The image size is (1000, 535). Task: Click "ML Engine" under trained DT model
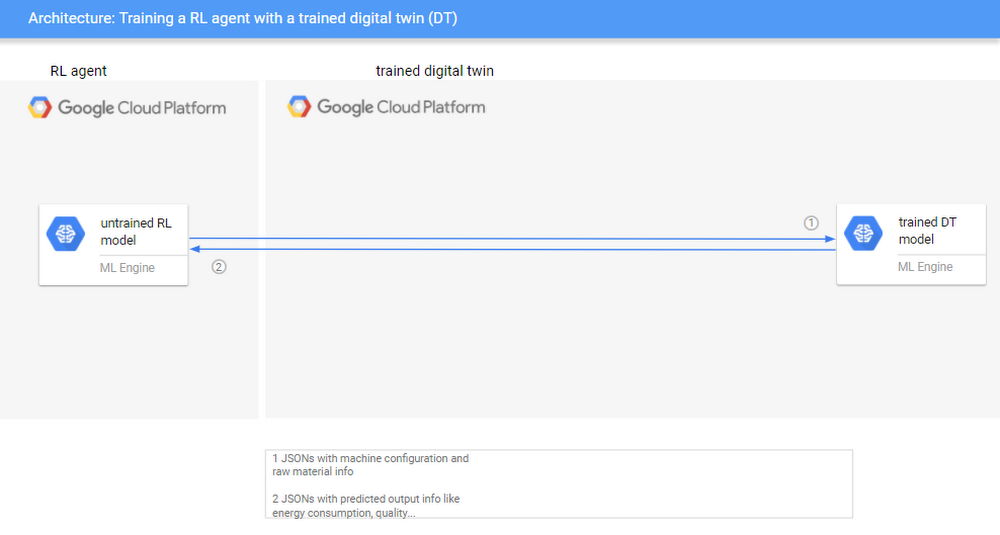pyautogui.click(x=925, y=267)
